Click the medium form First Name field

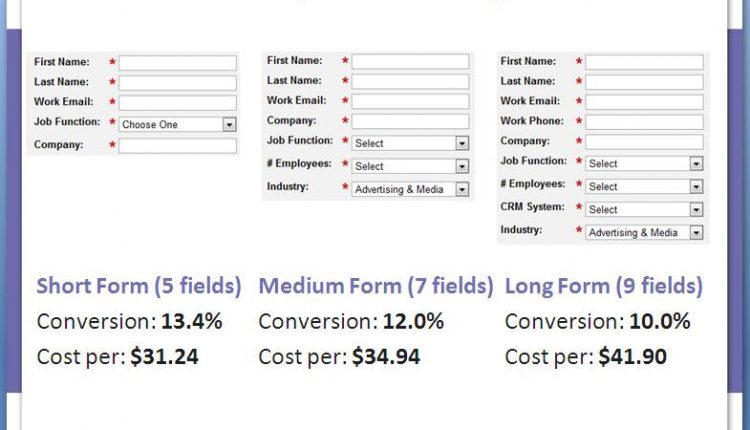coord(410,62)
